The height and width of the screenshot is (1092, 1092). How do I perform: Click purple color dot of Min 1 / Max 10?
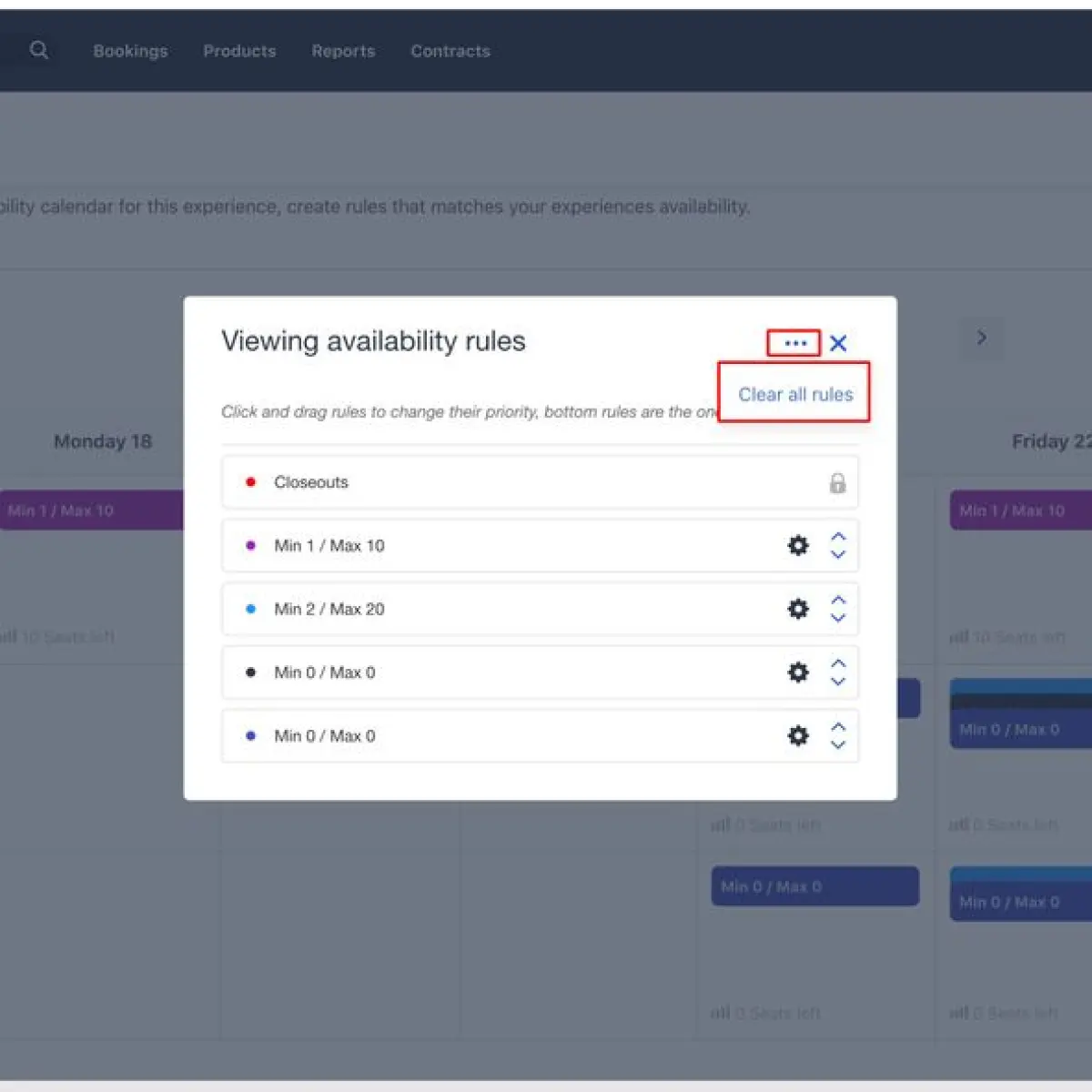(x=251, y=546)
